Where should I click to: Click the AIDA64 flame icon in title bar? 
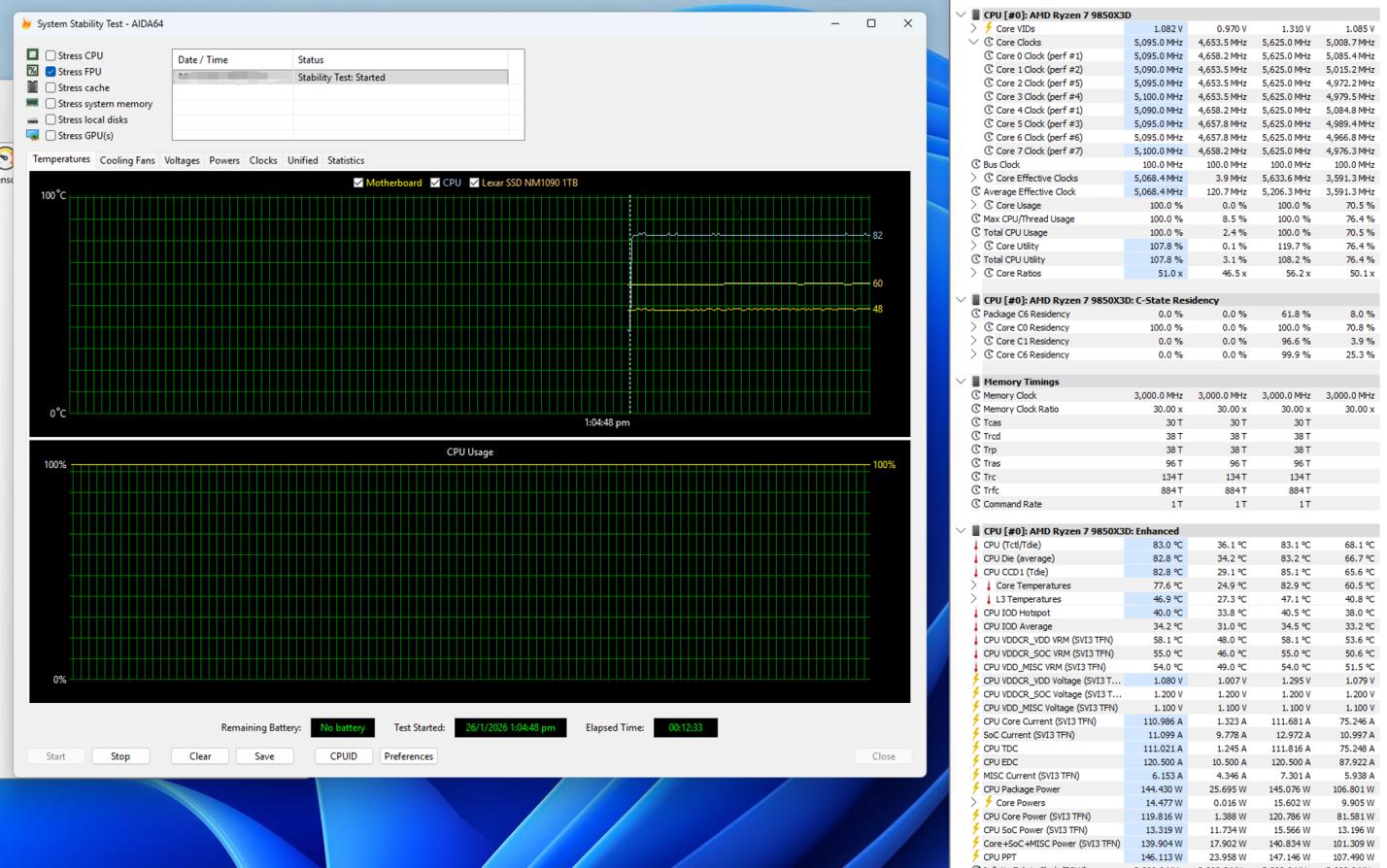point(26,23)
